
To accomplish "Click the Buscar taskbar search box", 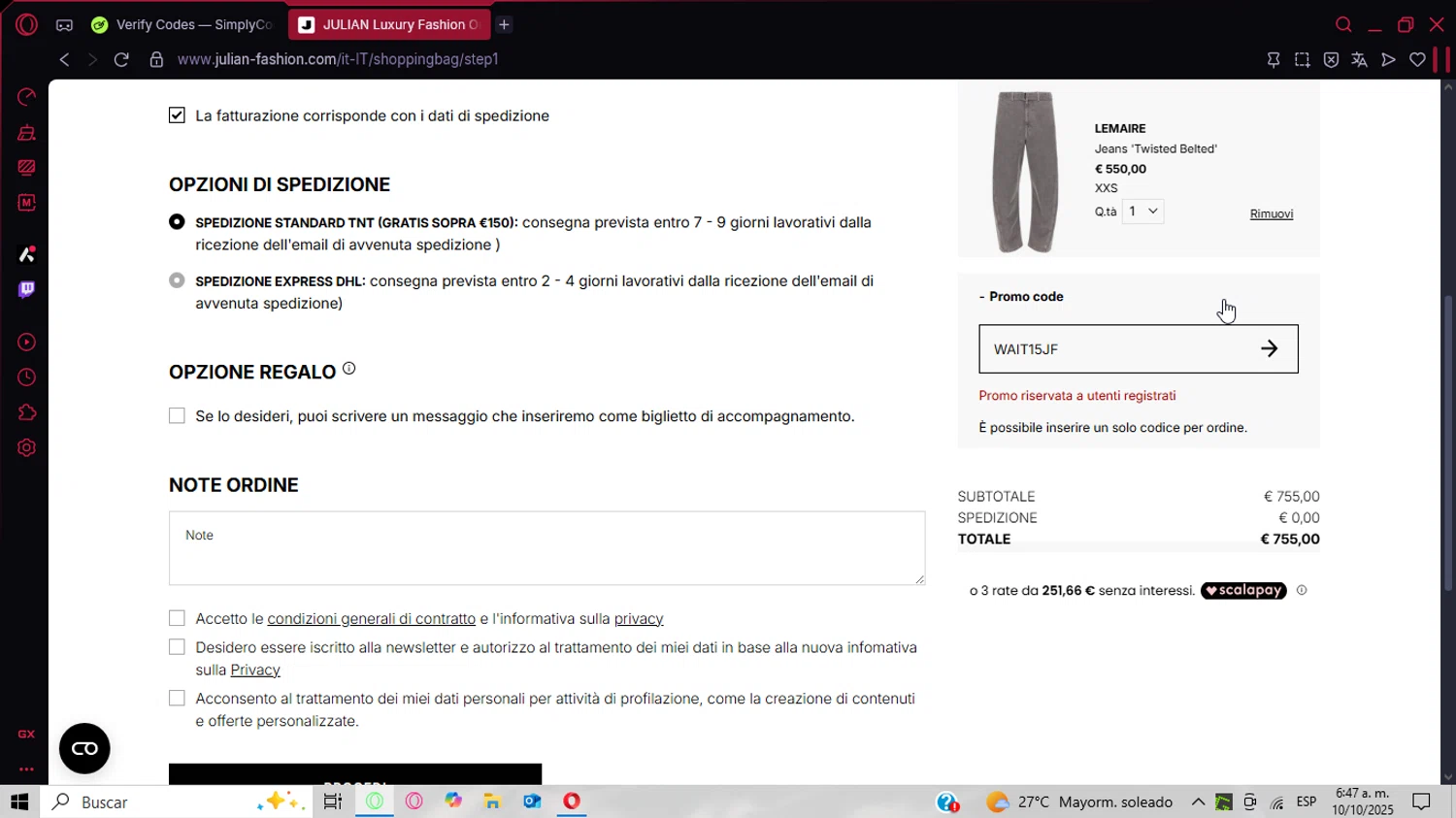I will coord(177,802).
